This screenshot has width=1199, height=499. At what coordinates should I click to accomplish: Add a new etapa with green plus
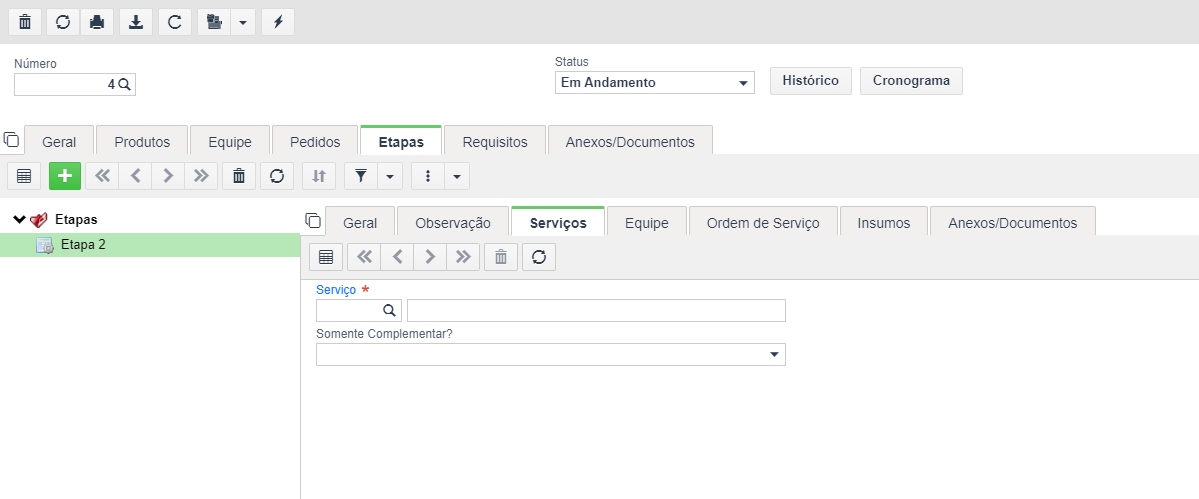[x=65, y=176]
